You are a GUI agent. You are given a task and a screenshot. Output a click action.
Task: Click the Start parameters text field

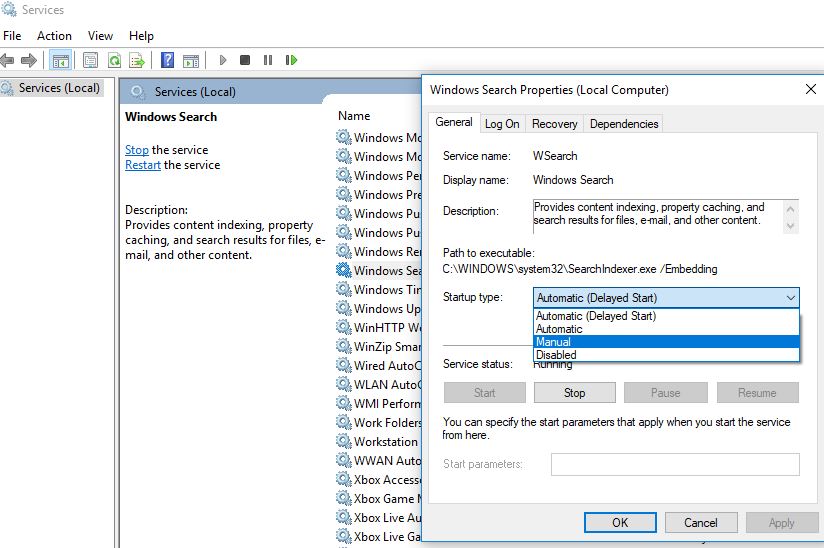[675, 464]
